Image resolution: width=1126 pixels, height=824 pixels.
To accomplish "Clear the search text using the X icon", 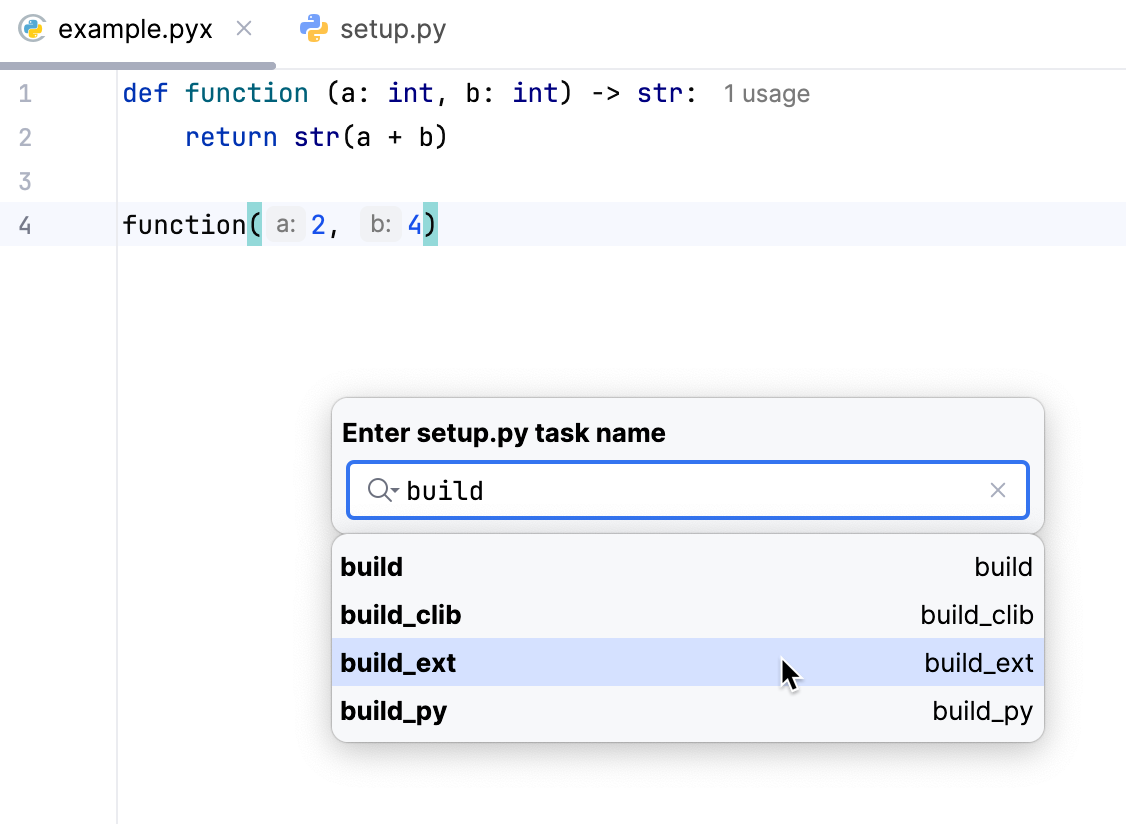I will coord(997,490).
